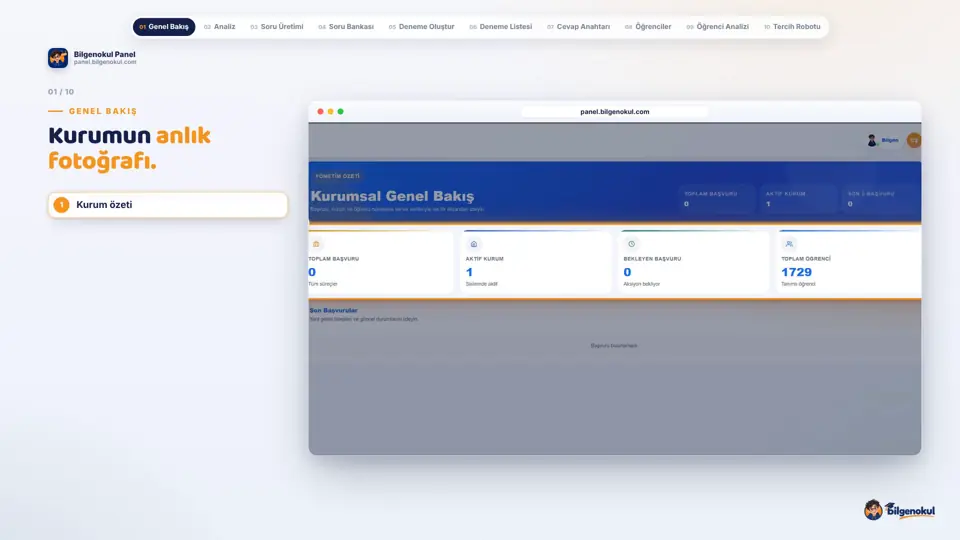Select the Öğrenci Analizi tab

pos(718,27)
